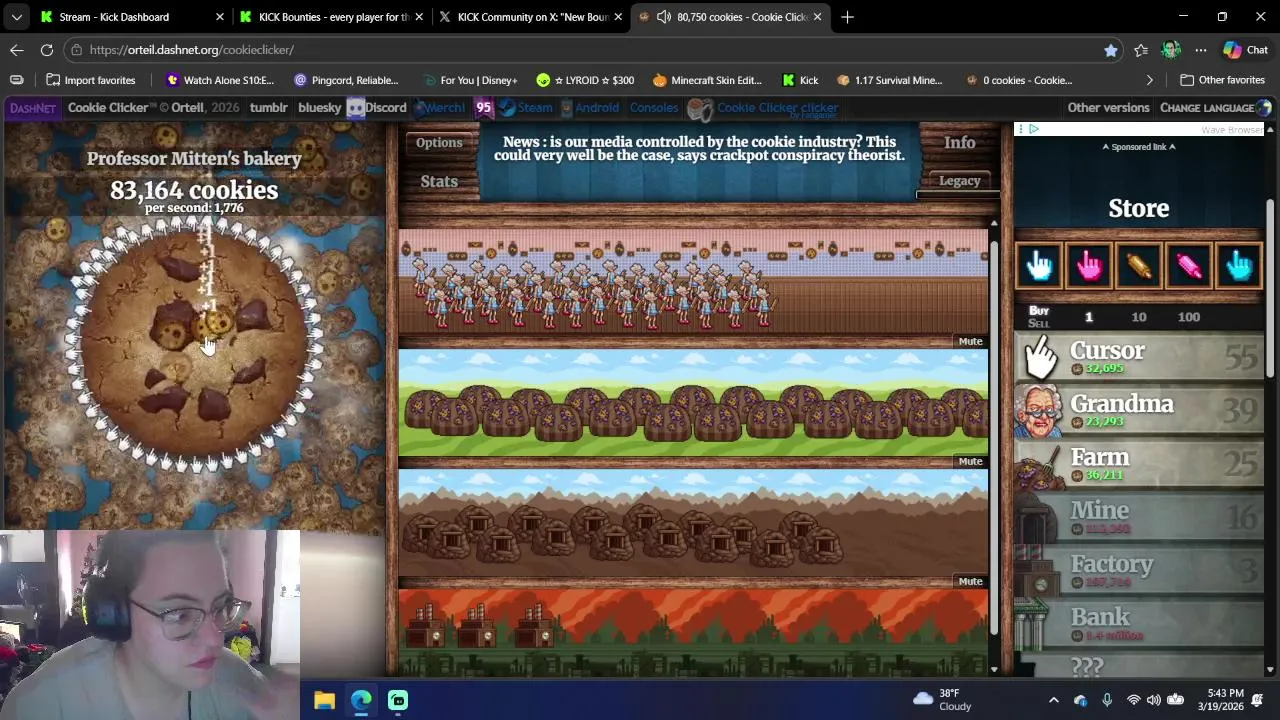The height and width of the screenshot is (720, 1280).
Task: Open the Change language menu
Action: pos(1214,108)
